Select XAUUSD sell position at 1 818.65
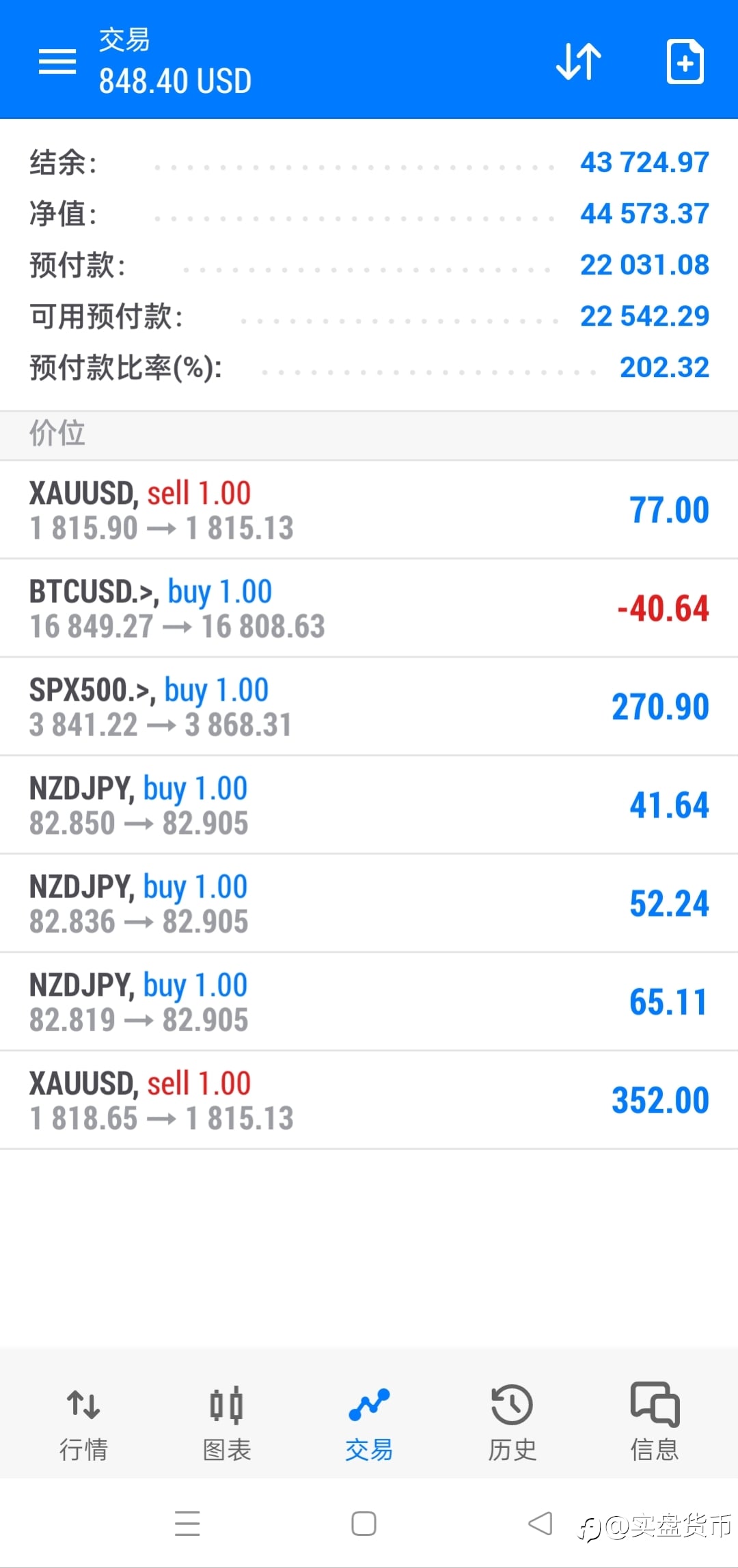The image size is (738, 1568). click(x=369, y=1100)
